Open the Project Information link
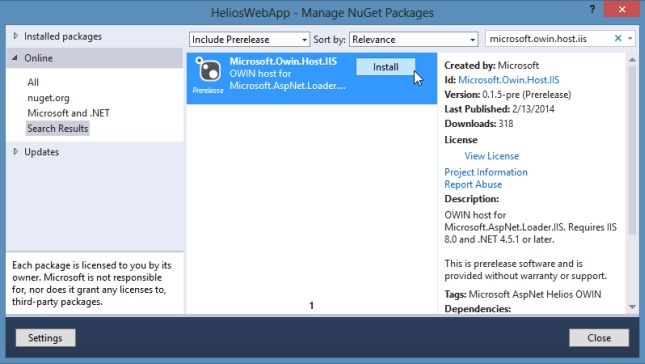This screenshot has height=364, width=645. pos(486,172)
